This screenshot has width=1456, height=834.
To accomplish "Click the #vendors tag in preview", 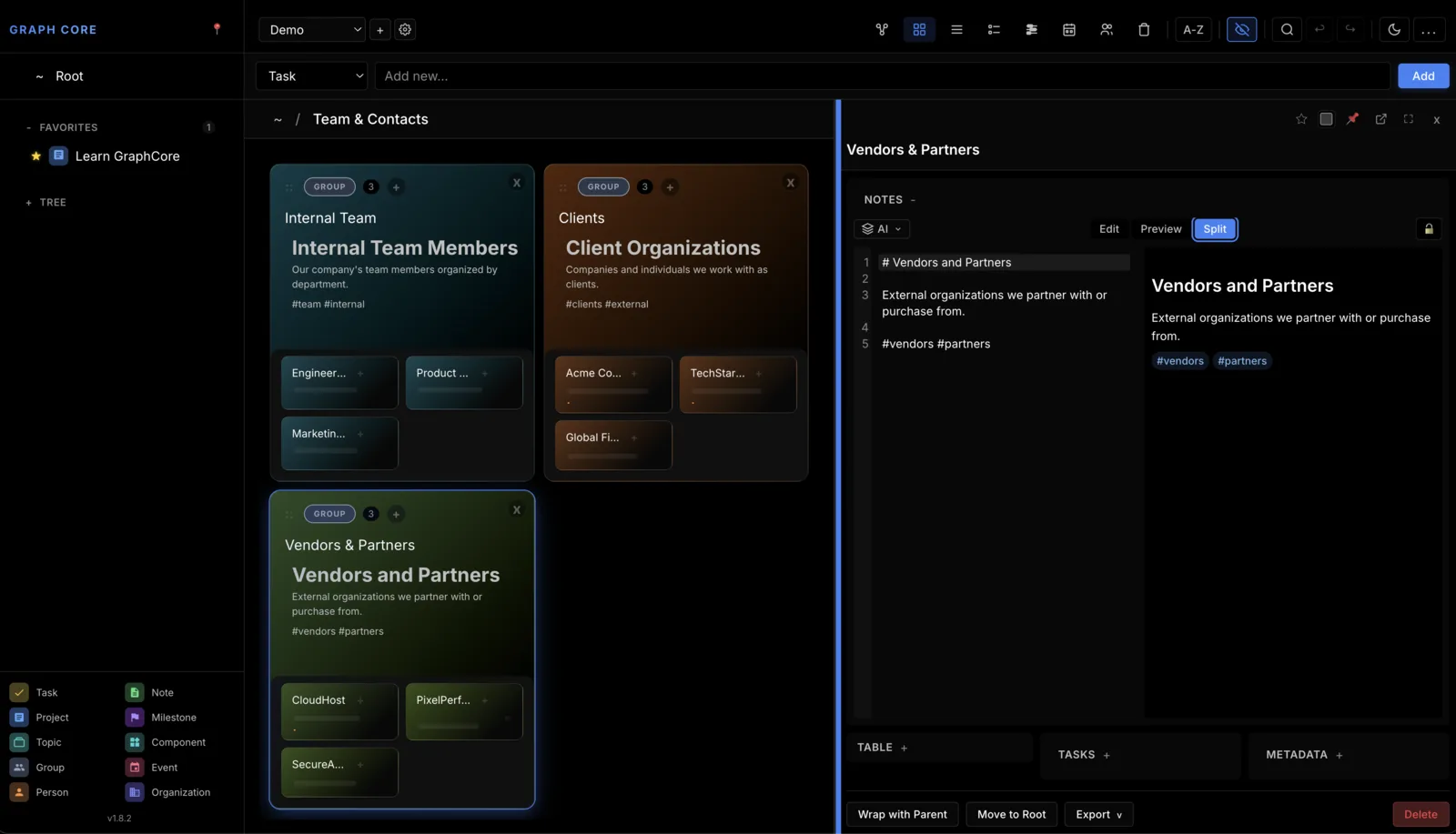I will pyautogui.click(x=1179, y=361).
